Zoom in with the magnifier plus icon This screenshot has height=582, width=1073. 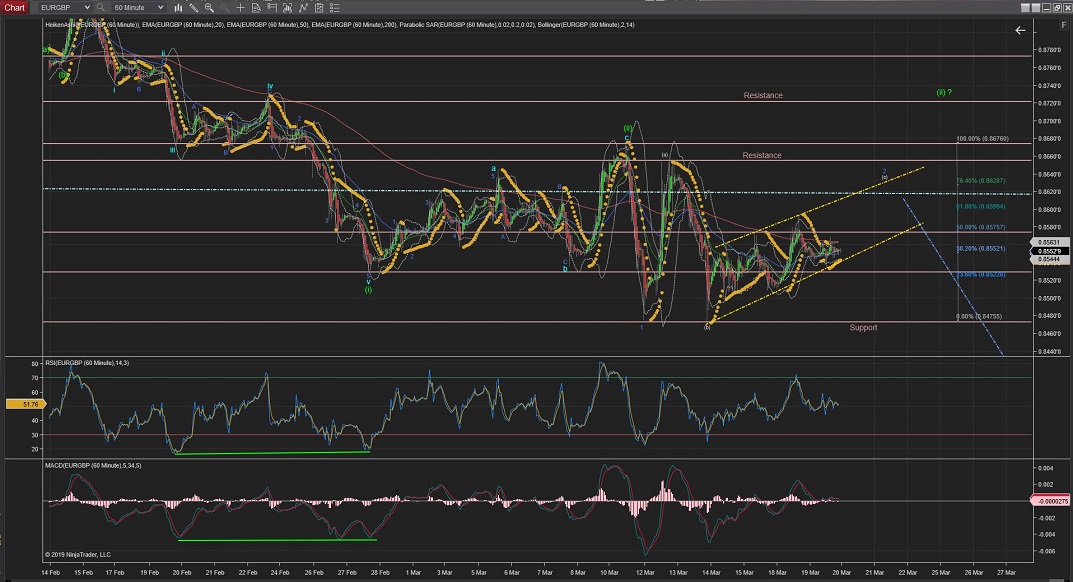pos(209,8)
